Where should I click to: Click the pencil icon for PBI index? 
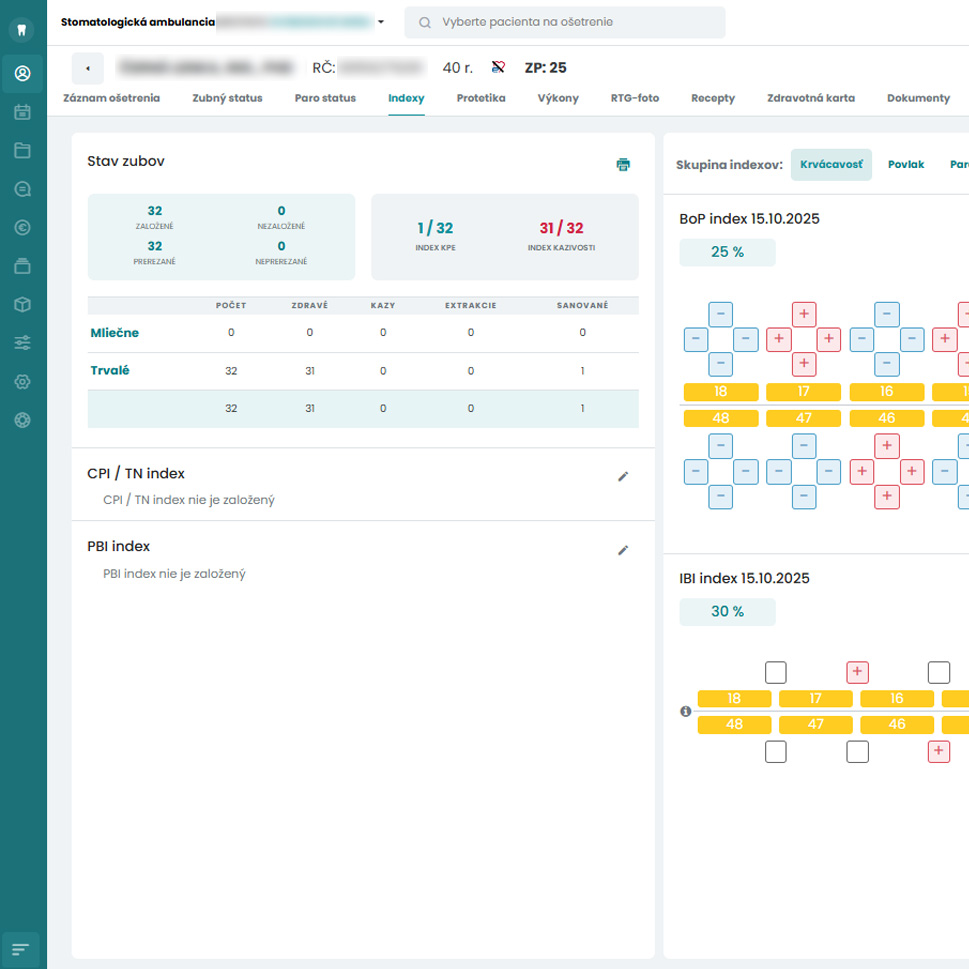pos(623,550)
